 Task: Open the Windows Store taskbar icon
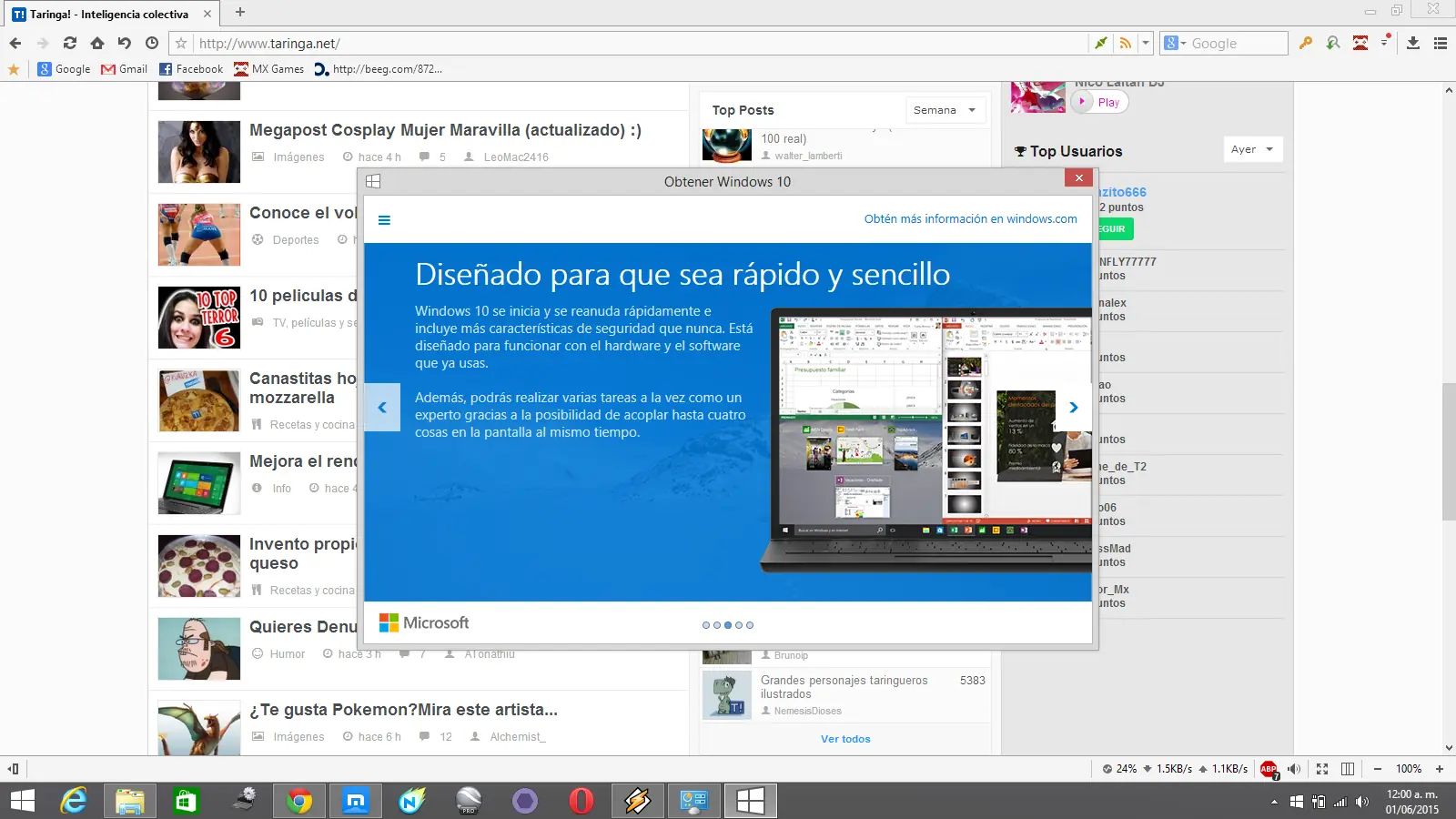[x=187, y=801]
